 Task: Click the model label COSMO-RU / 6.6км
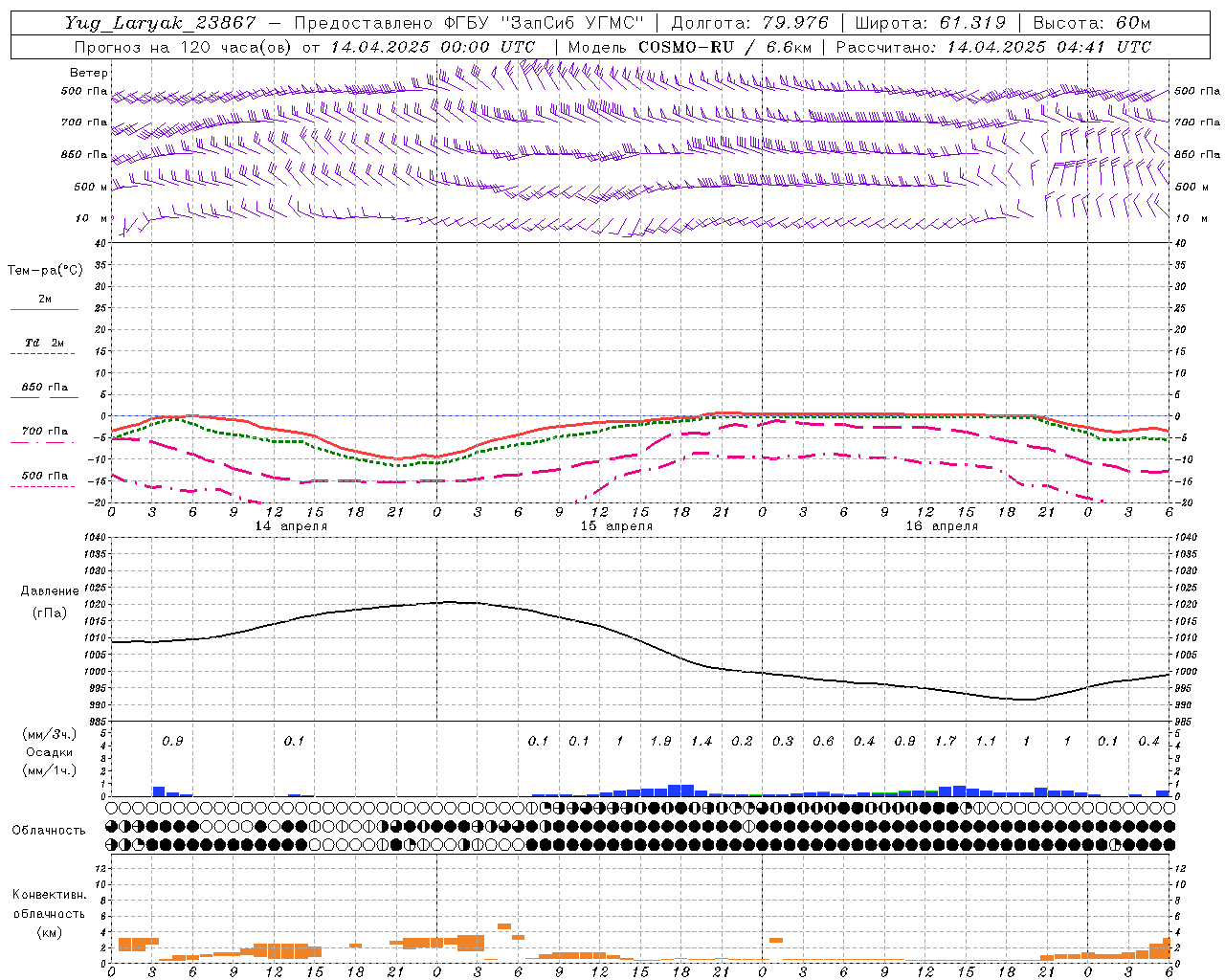724,47
